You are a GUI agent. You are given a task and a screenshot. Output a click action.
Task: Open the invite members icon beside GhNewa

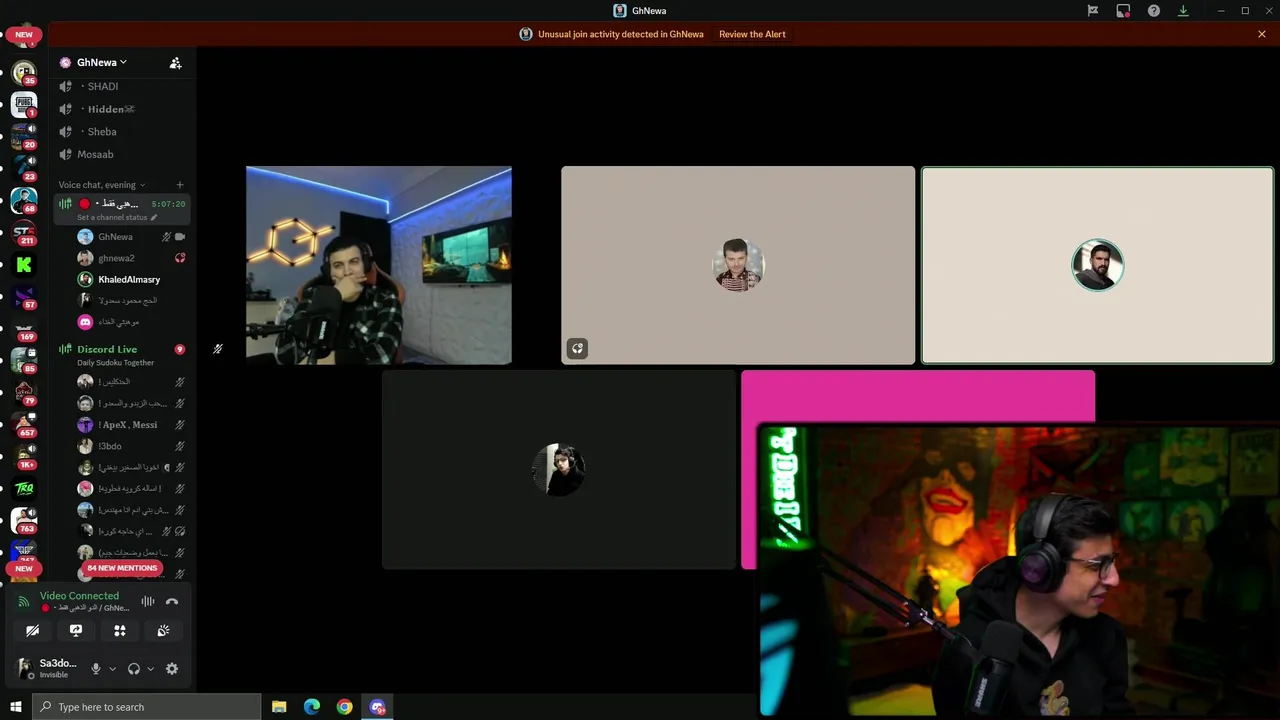coord(176,62)
